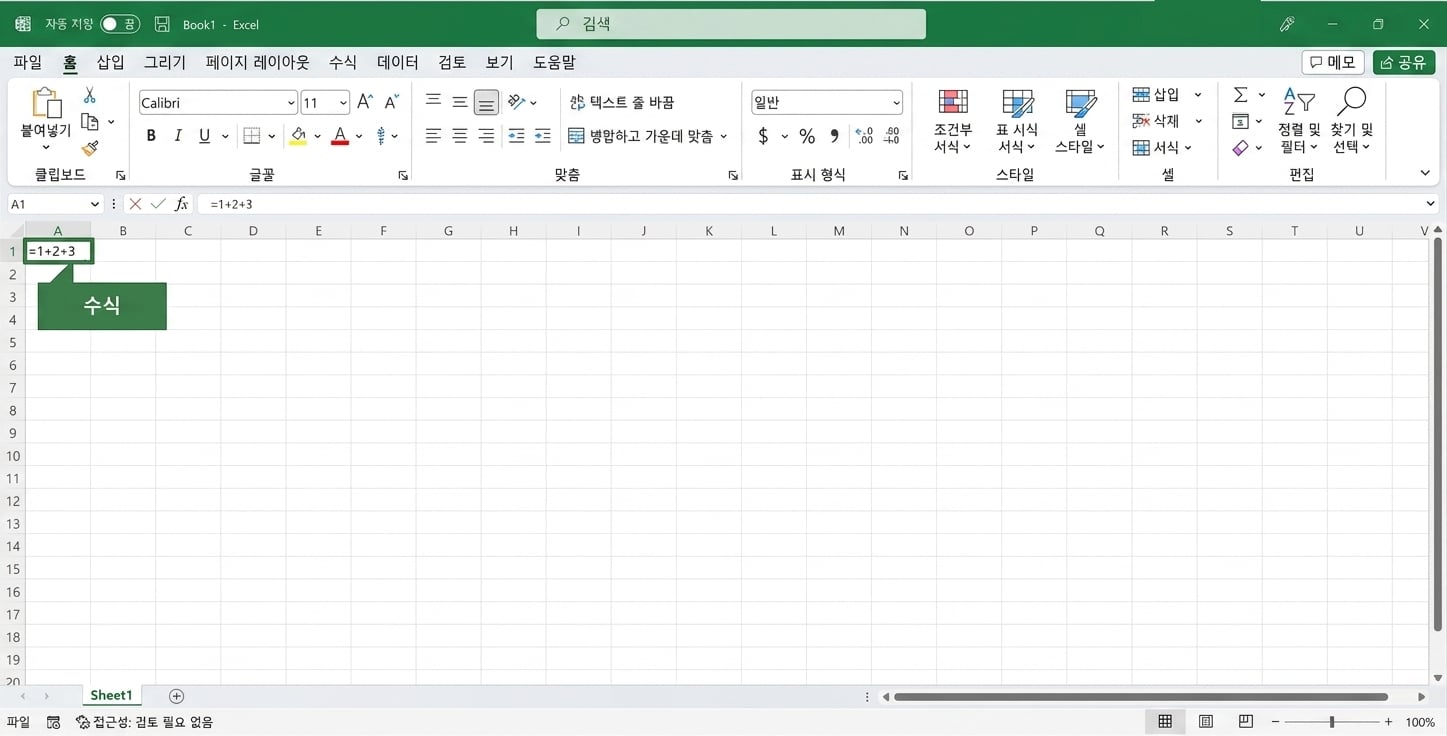Open the Calibri font name dropdown

291,103
